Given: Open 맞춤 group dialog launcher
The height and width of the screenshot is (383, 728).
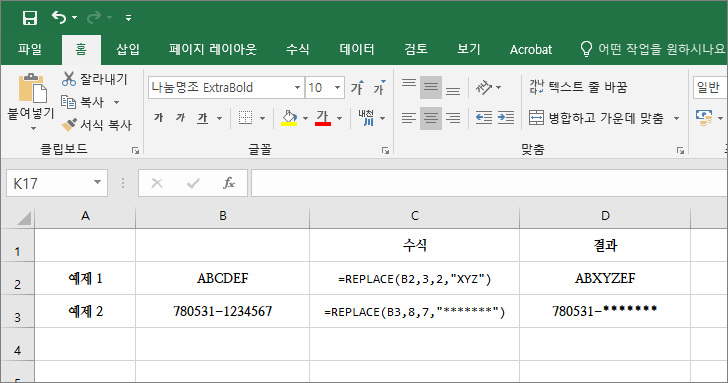Looking at the screenshot, I should point(680,150).
